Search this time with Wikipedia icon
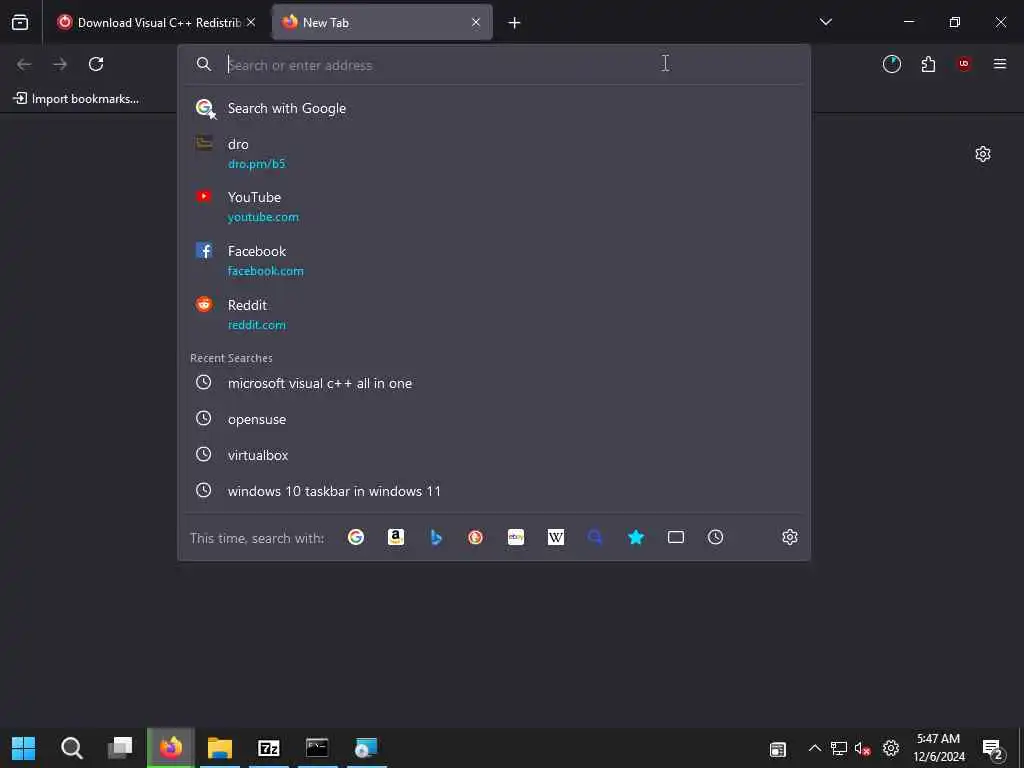Screen dimensions: 1024x768 (x=556, y=537)
